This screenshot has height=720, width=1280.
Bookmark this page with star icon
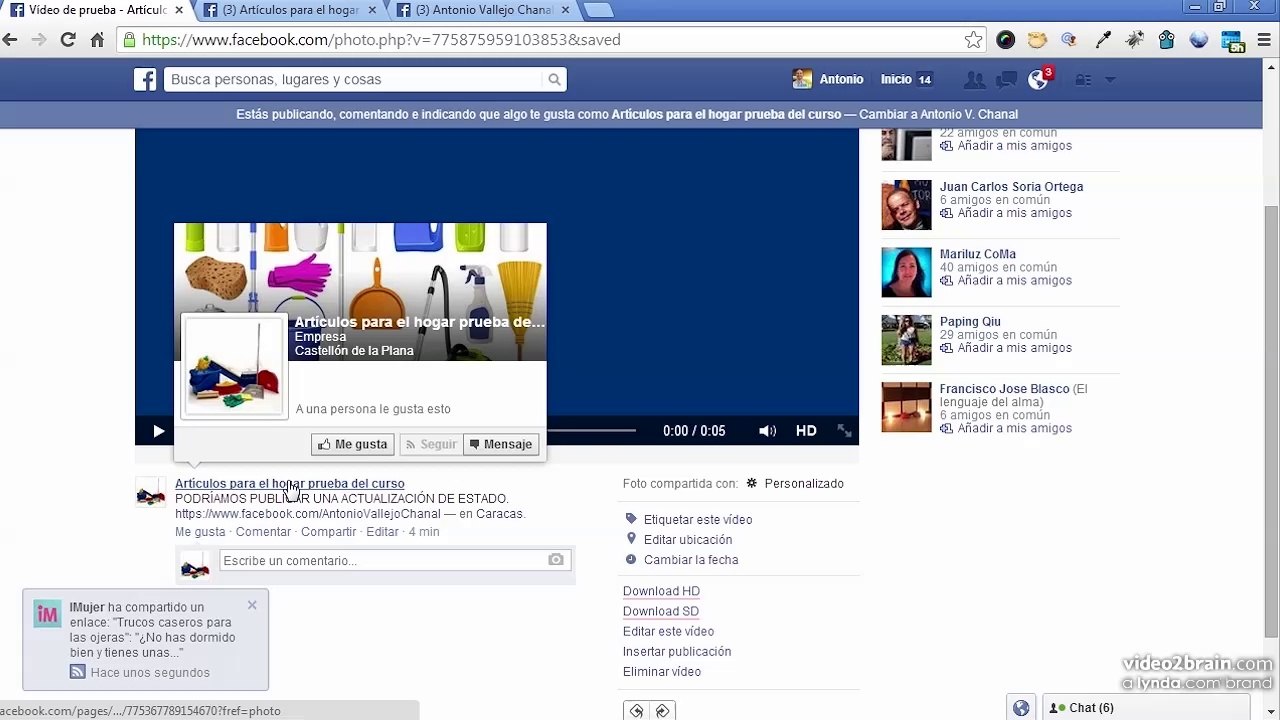click(x=973, y=40)
